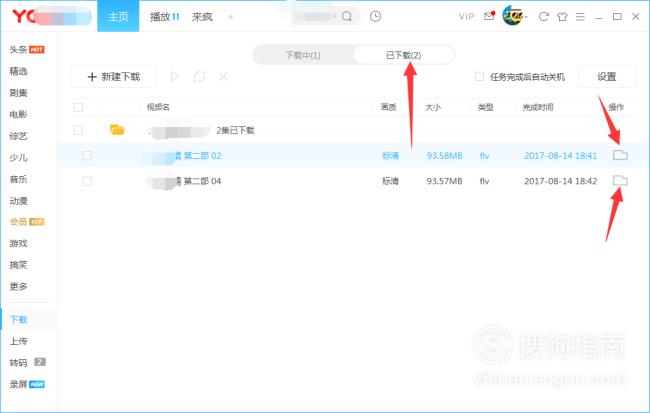Image resolution: width=650 pixels, height=413 pixels.
Task: Open the search magnifier icon
Action: coord(347,16)
